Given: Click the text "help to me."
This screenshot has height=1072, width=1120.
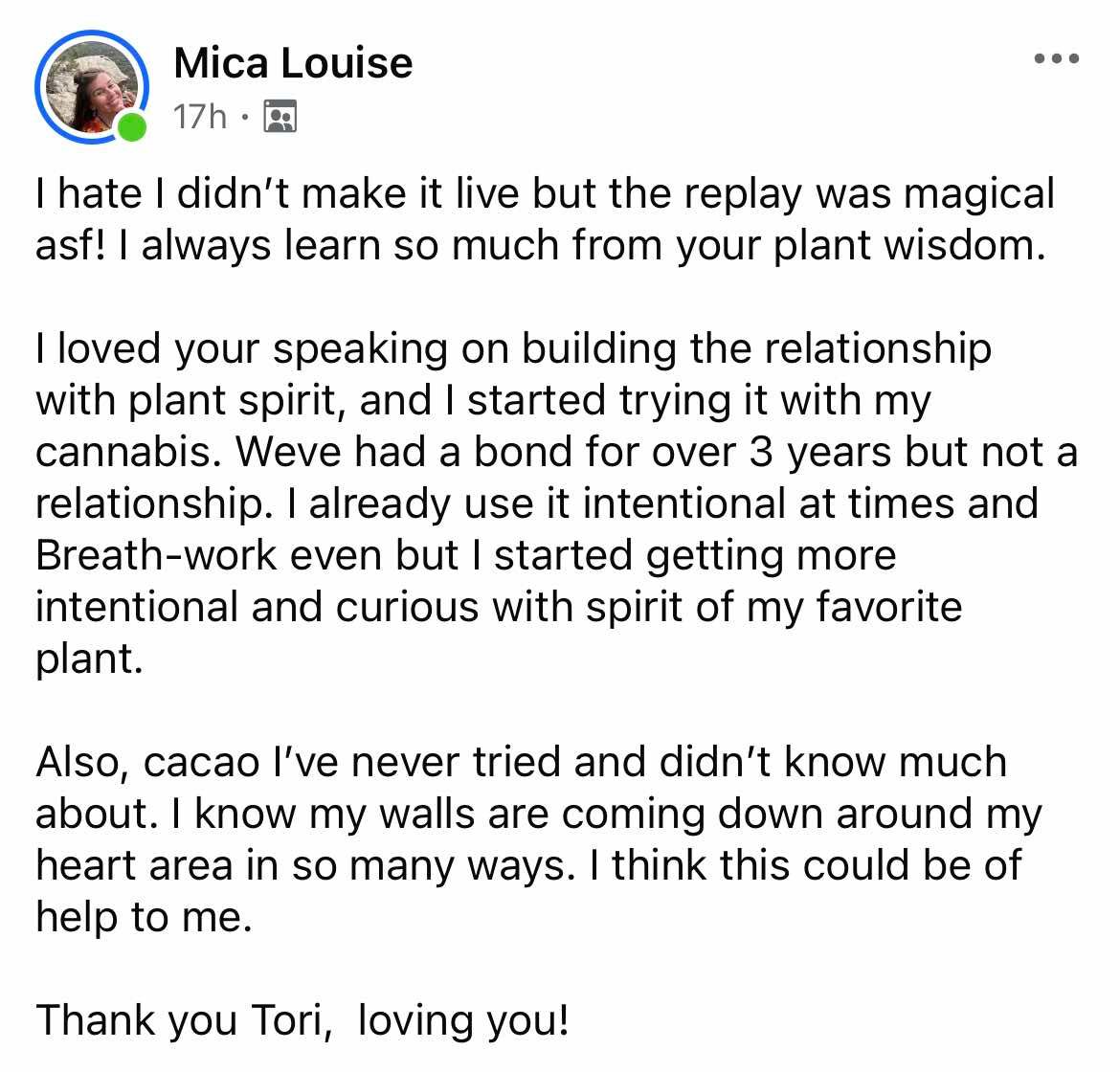Looking at the screenshot, I should tap(145, 917).
